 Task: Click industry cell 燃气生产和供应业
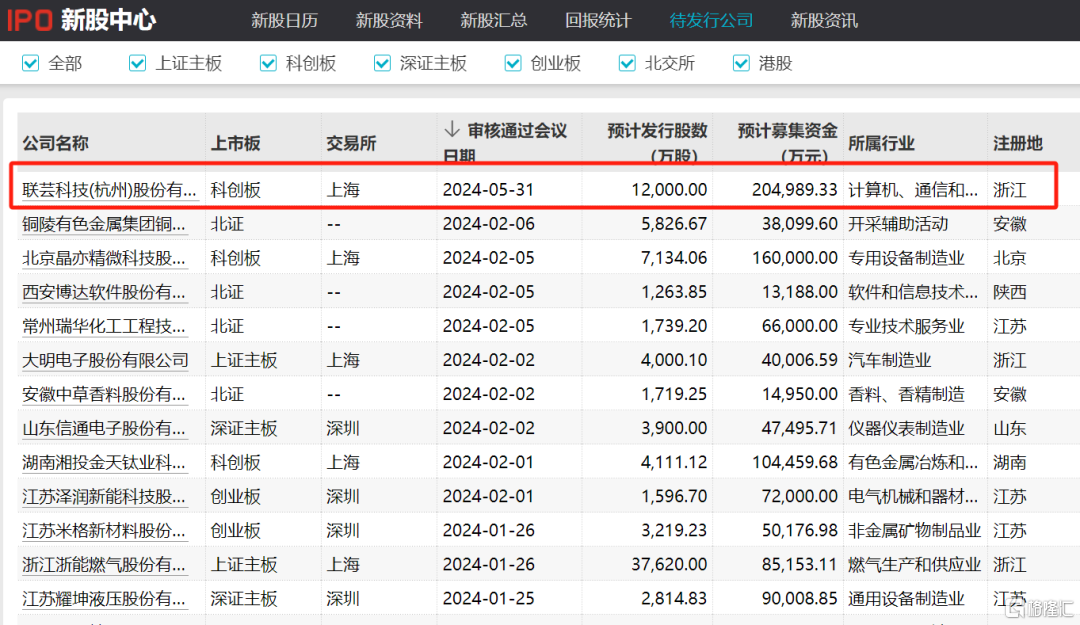(915, 565)
